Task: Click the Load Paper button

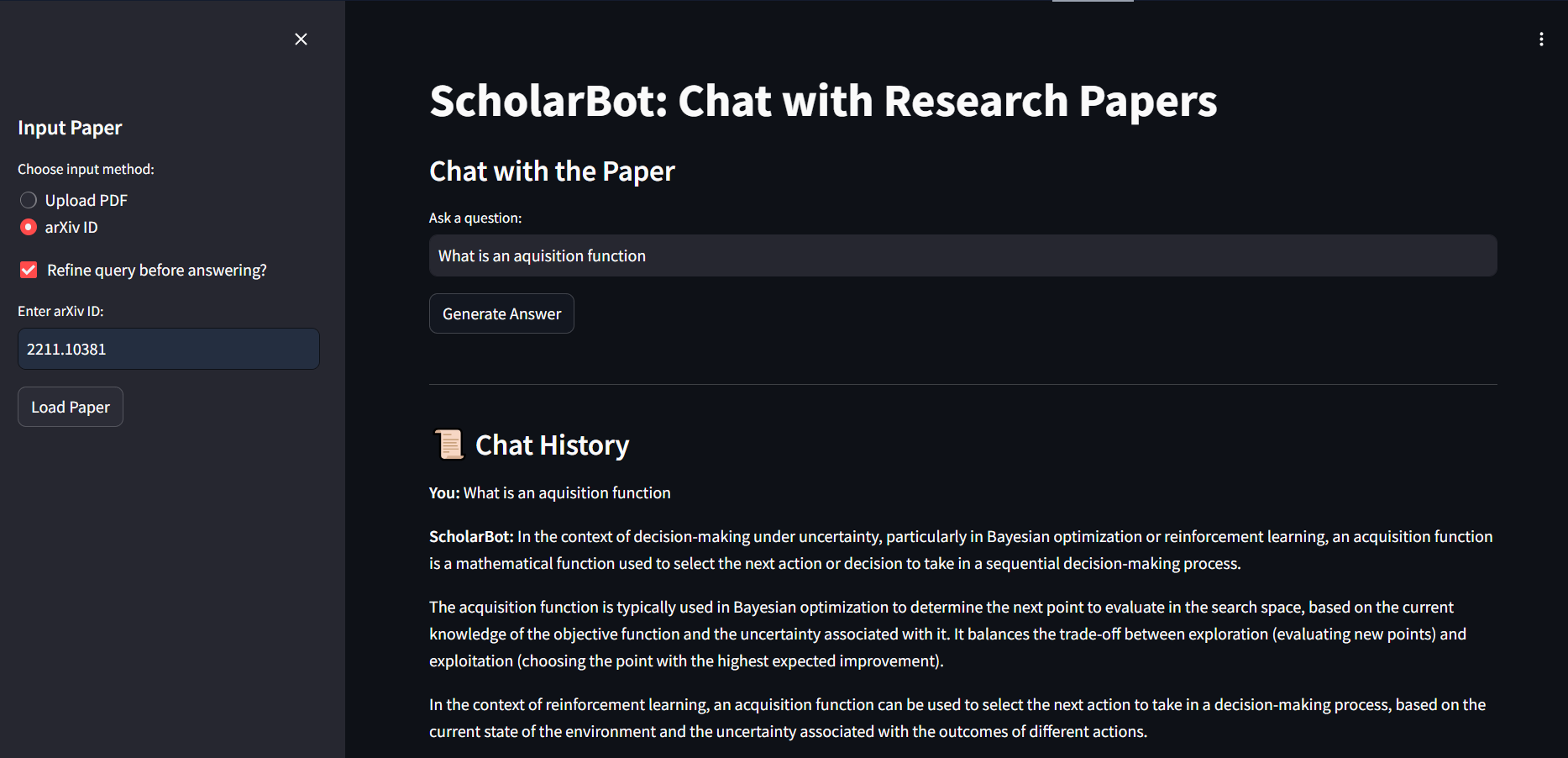Action: 71,407
